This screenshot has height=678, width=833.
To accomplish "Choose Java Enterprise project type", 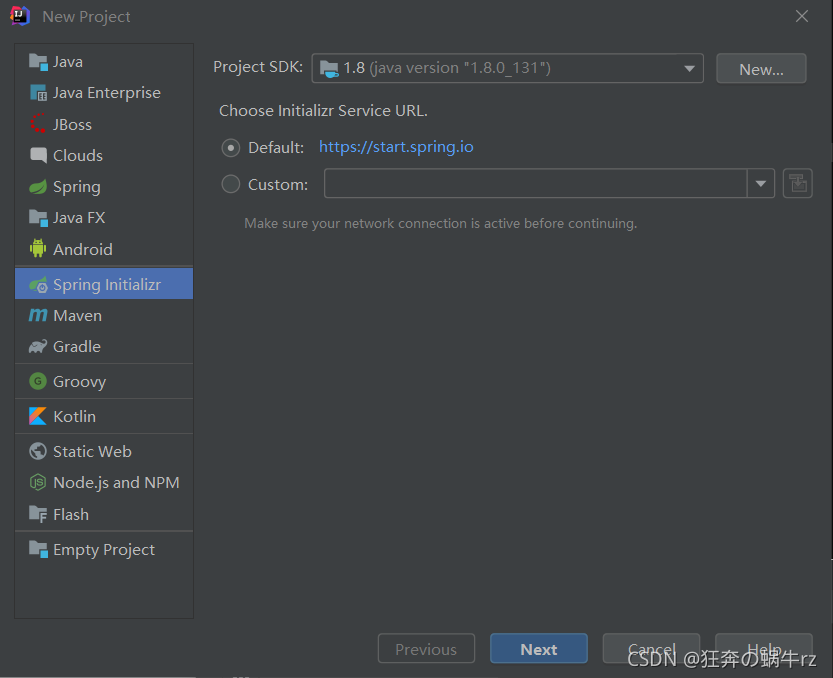I will 104,93.
